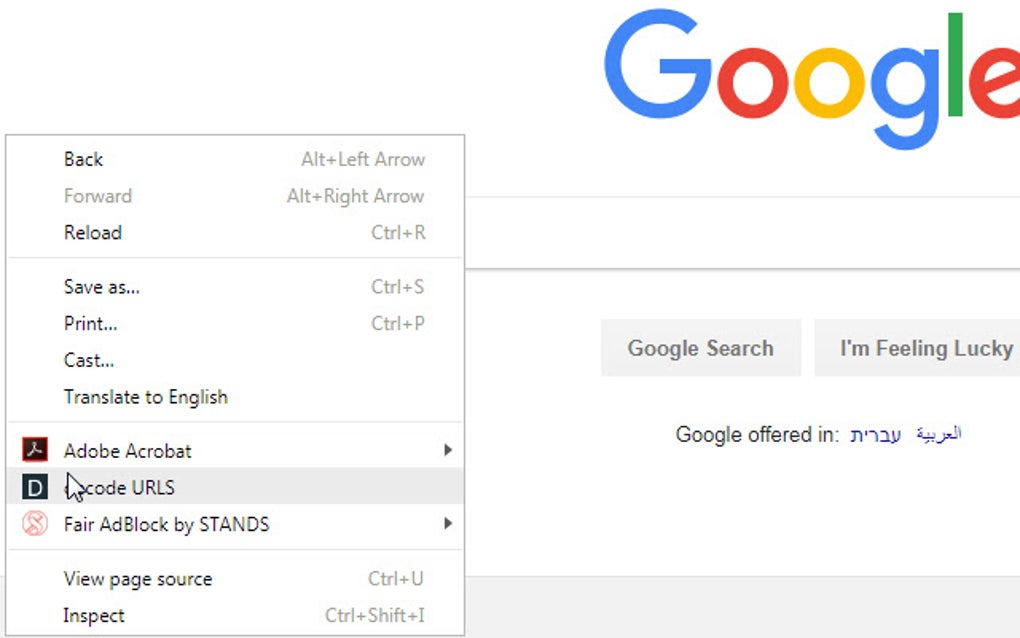Image resolution: width=1020 pixels, height=638 pixels.
Task: Select the Cast... menu option
Action: click(x=89, y=360)
